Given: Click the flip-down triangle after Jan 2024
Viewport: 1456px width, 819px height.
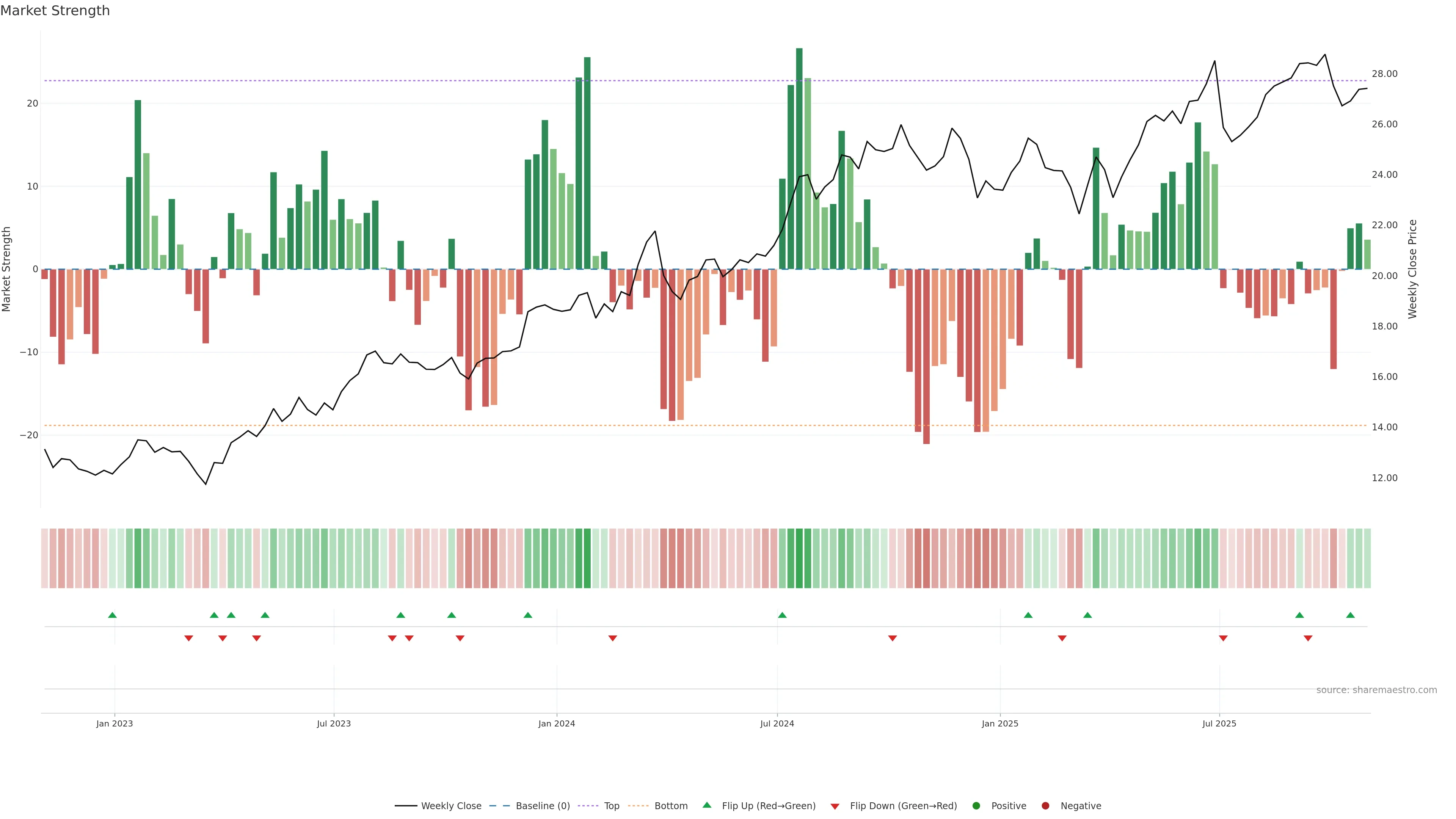Looking at the screenshot, I should pos(613,638).
